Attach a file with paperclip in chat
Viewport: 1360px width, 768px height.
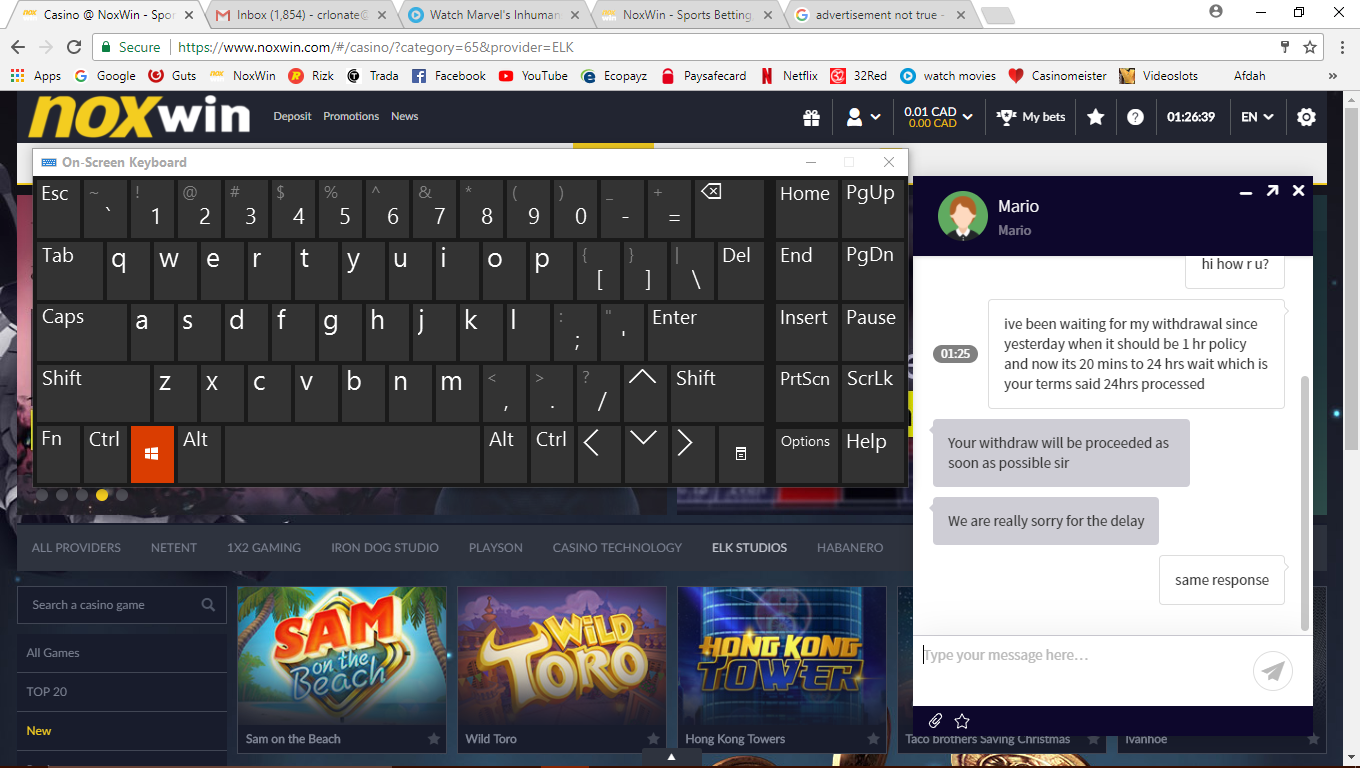pos(935,721)
